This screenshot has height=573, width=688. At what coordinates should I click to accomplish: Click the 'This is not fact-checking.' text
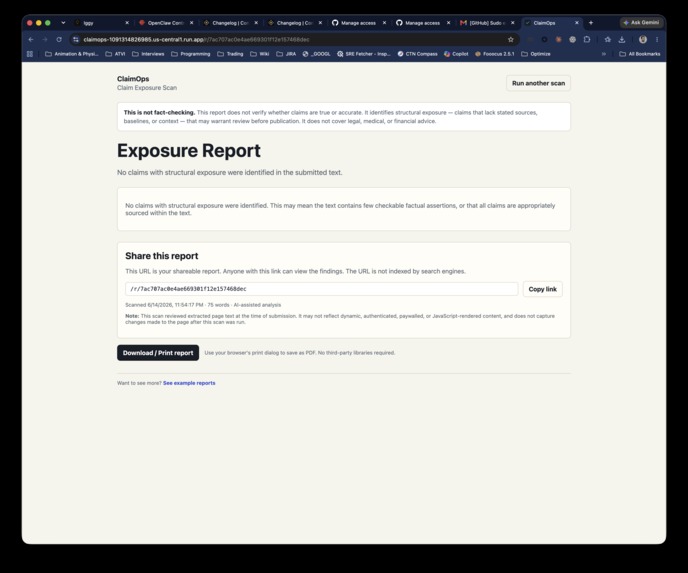pos(159,112)
